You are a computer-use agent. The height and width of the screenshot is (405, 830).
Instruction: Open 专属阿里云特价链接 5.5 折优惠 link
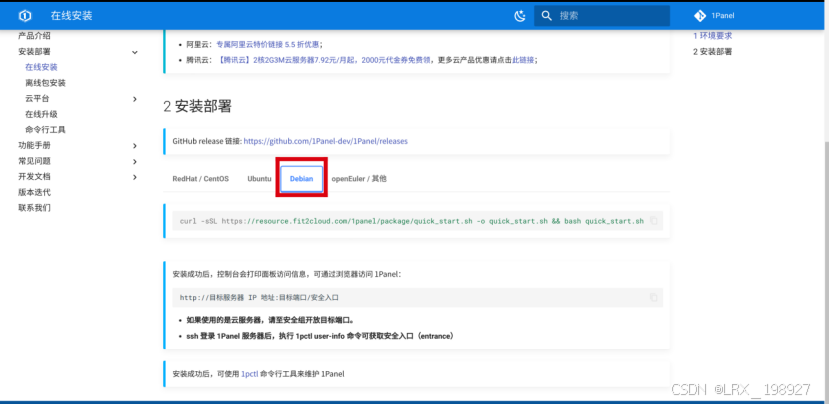(x=268, y=44)
